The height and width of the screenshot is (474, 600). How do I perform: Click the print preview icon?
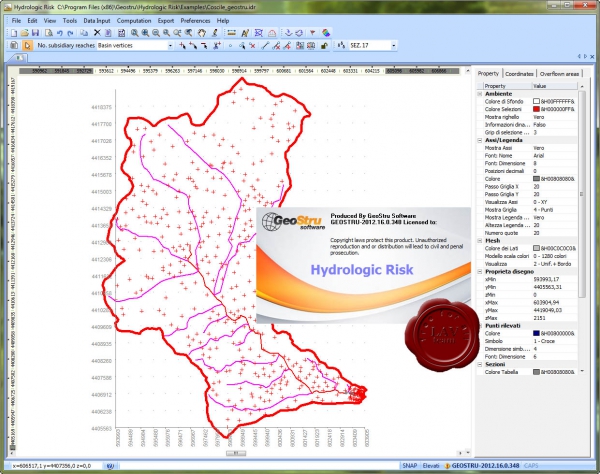(49, 33)
